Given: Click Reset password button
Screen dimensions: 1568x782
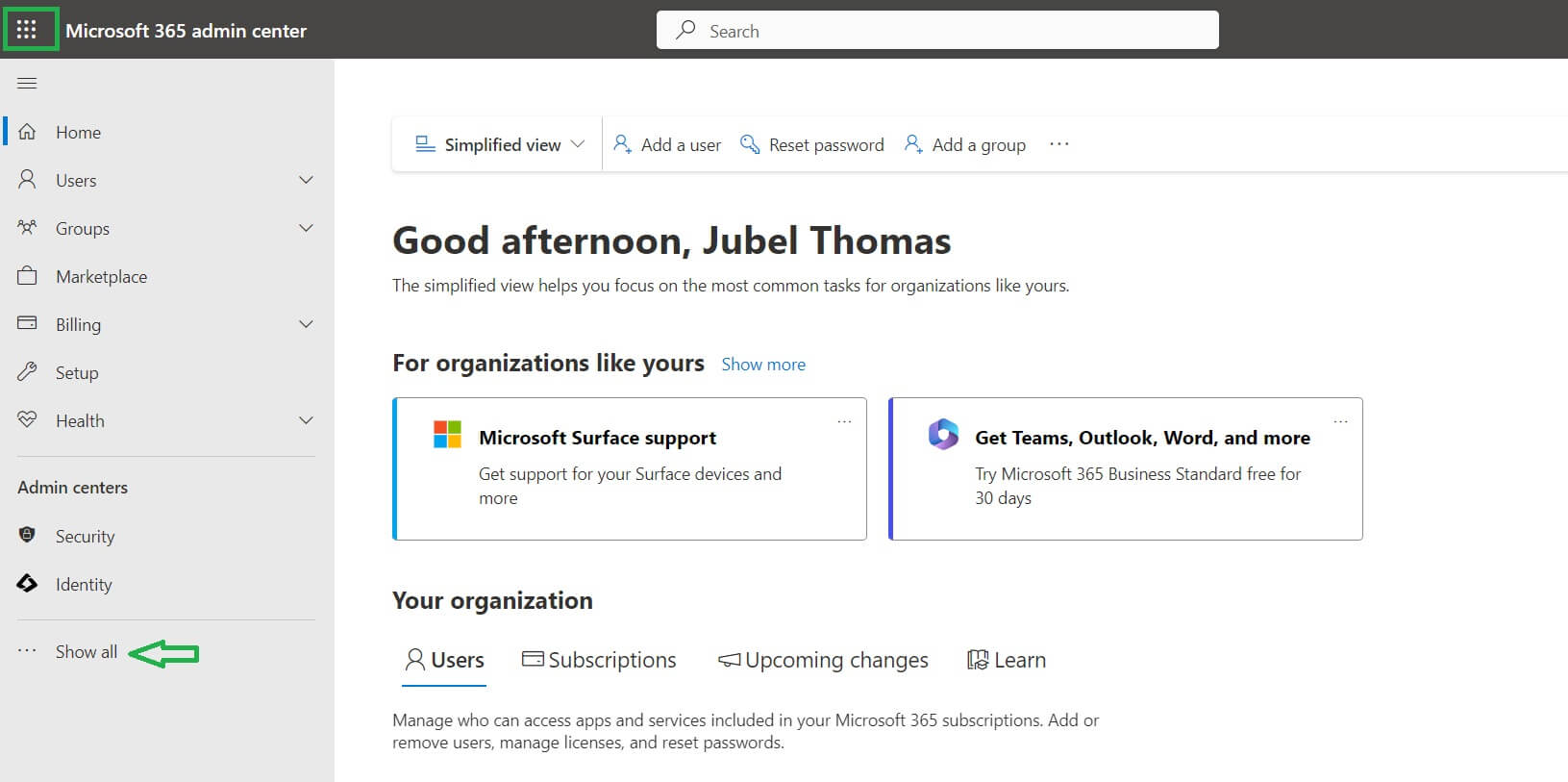Looking at the screenshot, I should coord(811,144).
